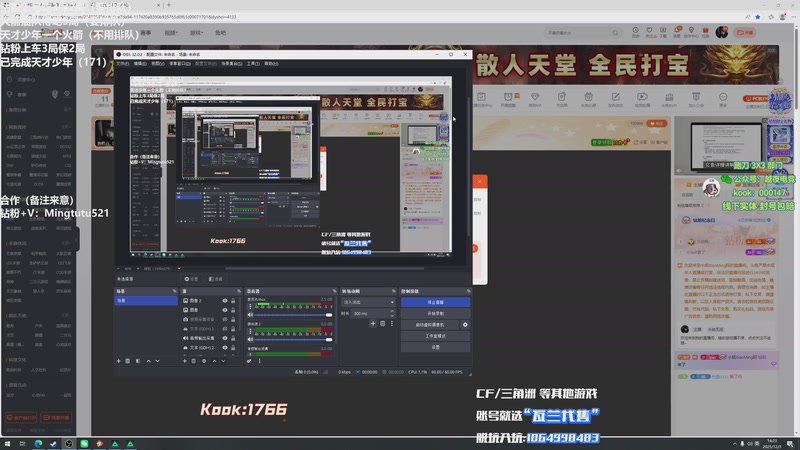Delete selected source with trash icon
The image size is (800, 450).
[x=193, y=361]
